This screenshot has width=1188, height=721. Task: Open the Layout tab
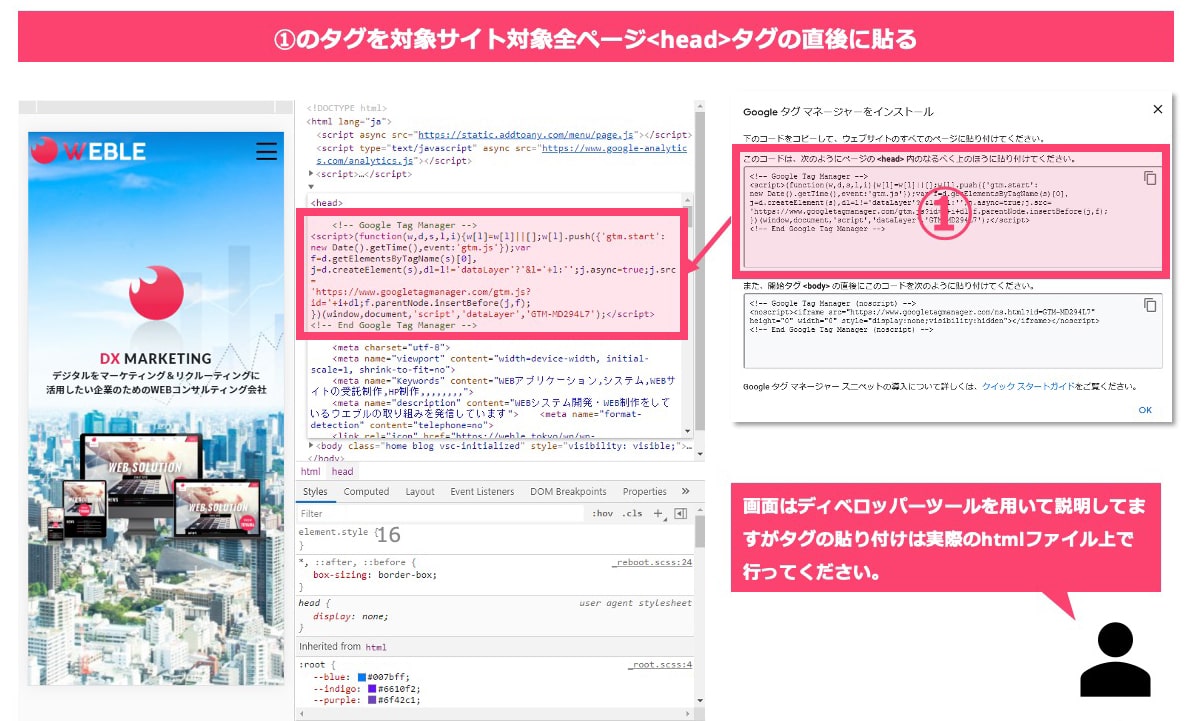[x=420, y=492]
